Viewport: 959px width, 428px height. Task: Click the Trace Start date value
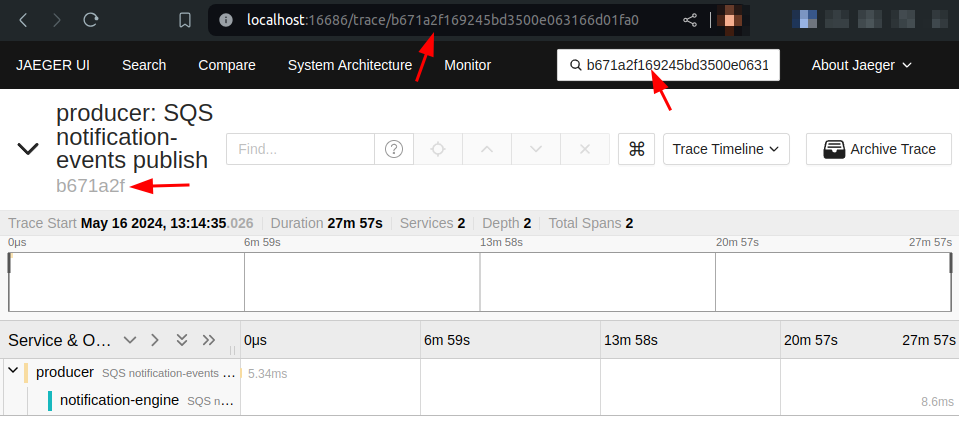(166, 223)
